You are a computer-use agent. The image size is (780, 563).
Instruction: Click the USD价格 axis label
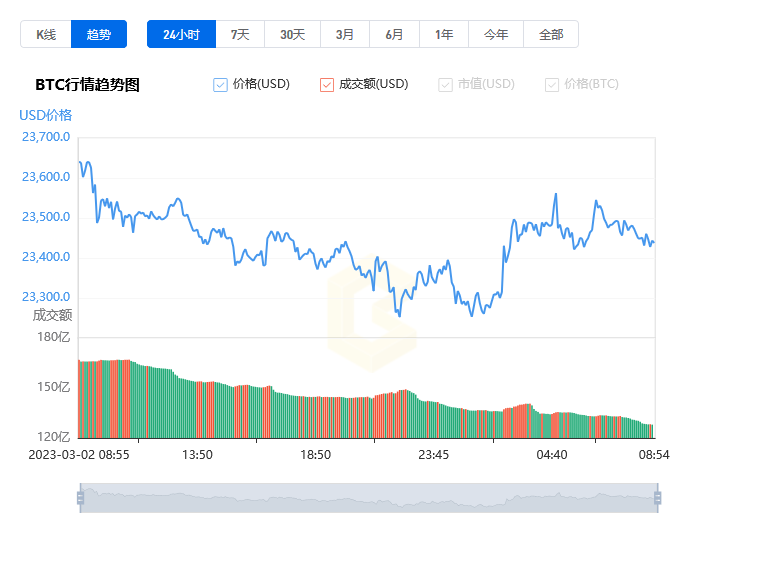pyautogui.click(x=46, y=115)
